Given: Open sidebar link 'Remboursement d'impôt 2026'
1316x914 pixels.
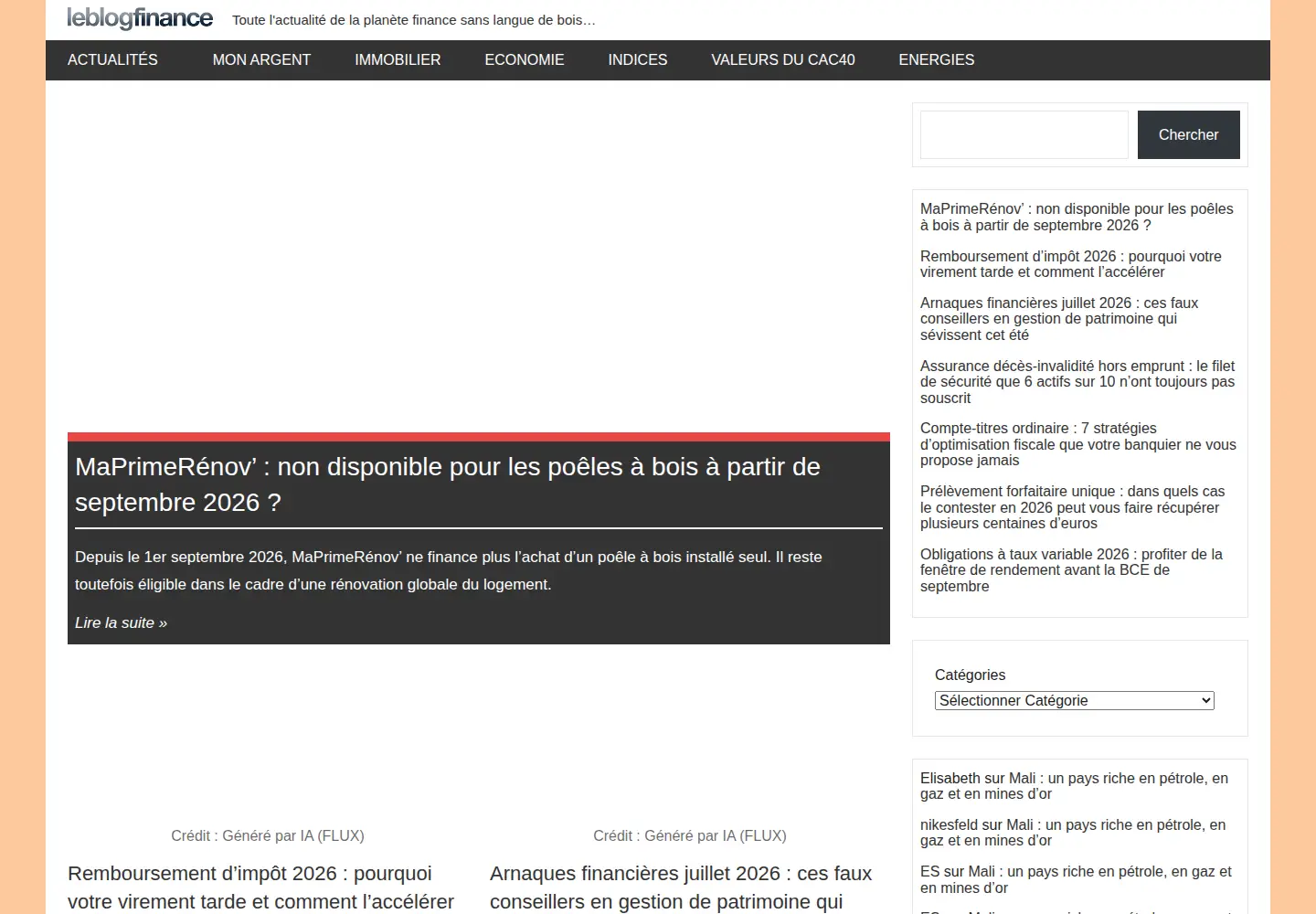Looking at the screenshot, I should (x=1071, y=264).
